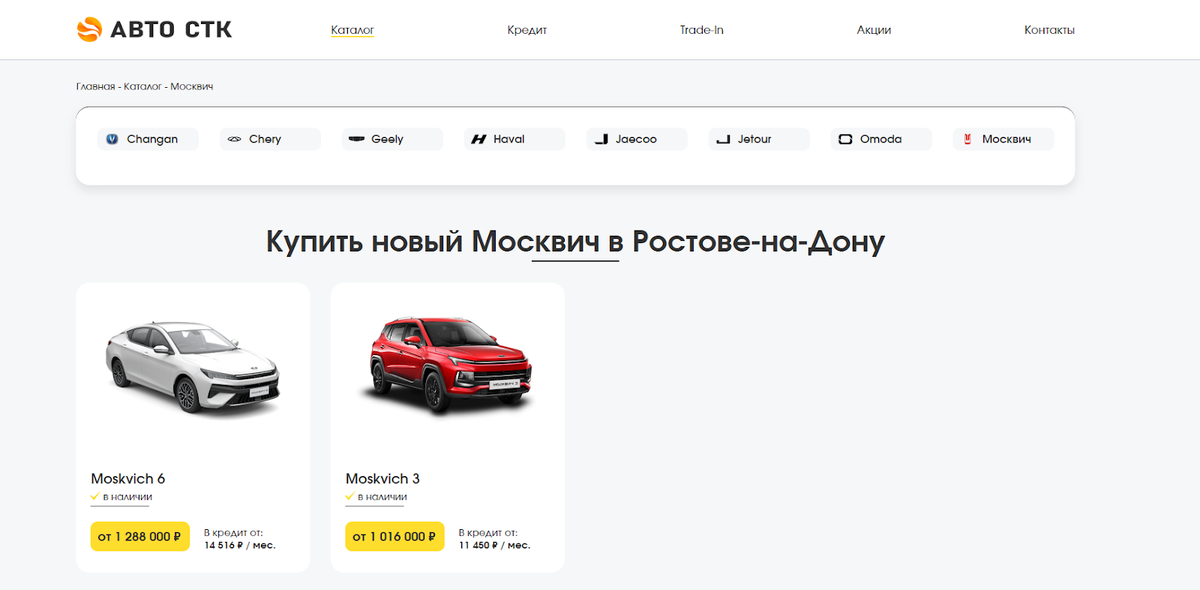The width and height of the screenshot is (1200, 590).
Task: Select the Jetour brand label
Action: coord(755,139)
